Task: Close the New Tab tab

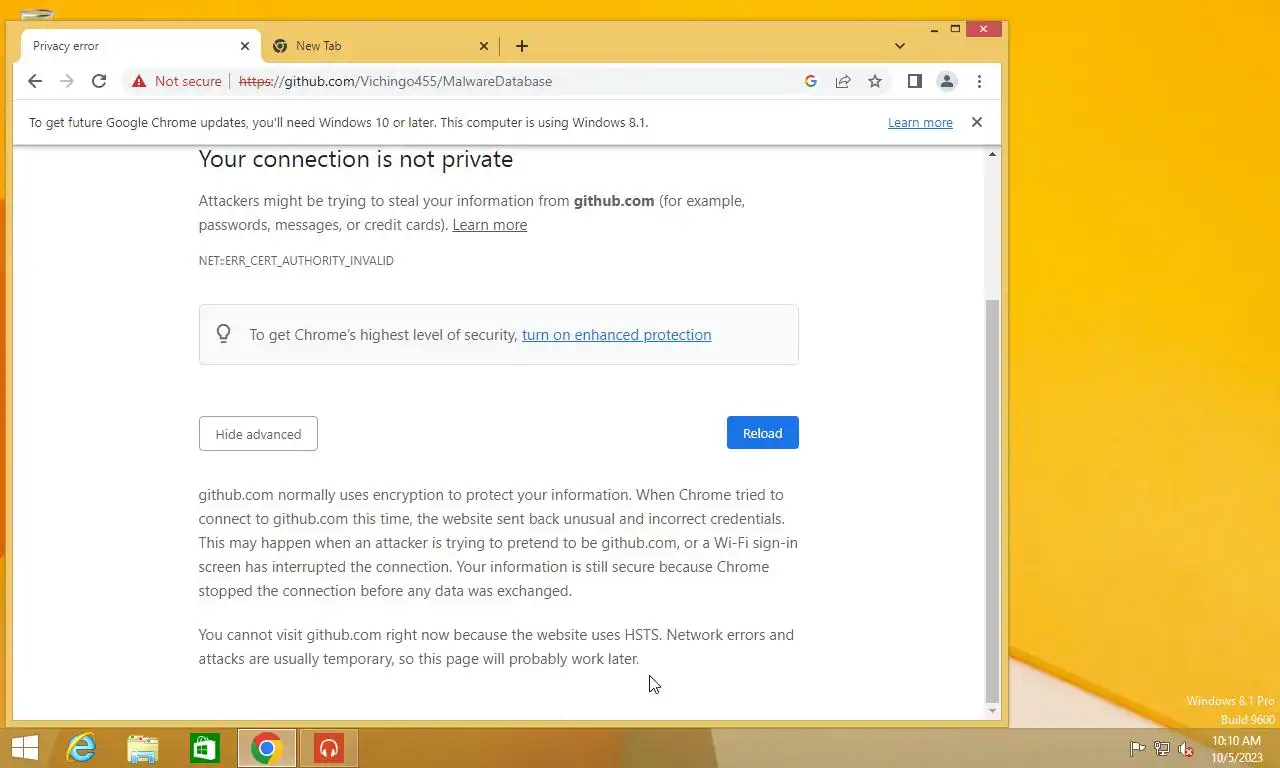Action: coord(484,46)
